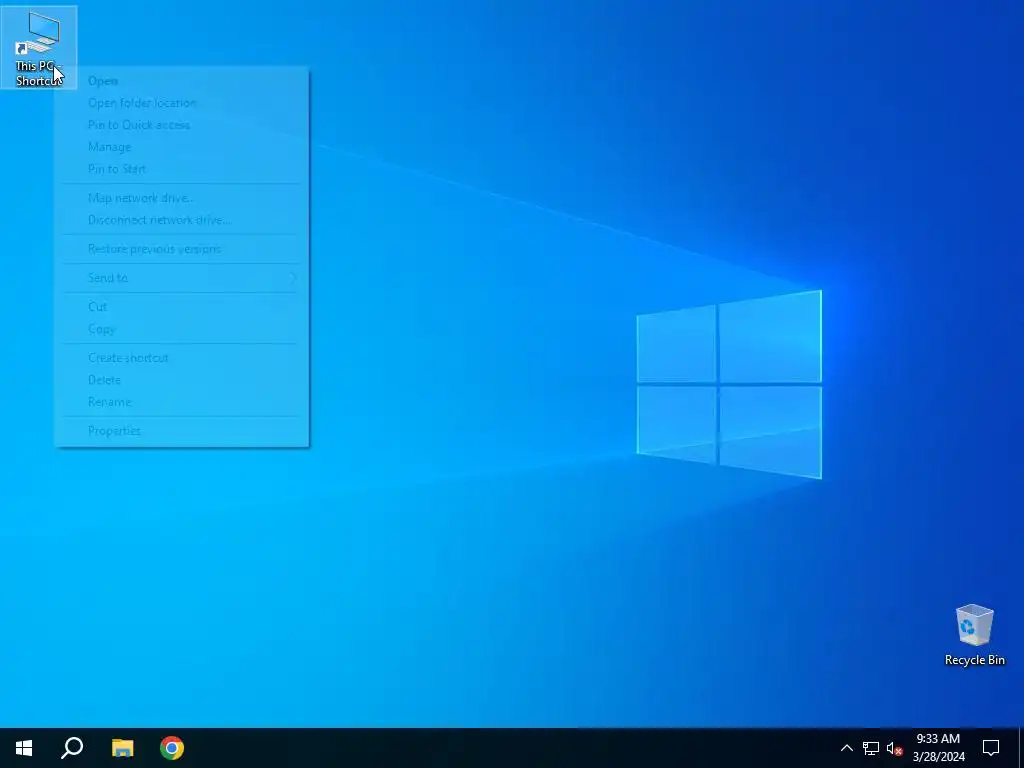Click the Show desktop strip on the taskbar
The height and width of the screenshot is (768, 1024).
point(1021,748)
